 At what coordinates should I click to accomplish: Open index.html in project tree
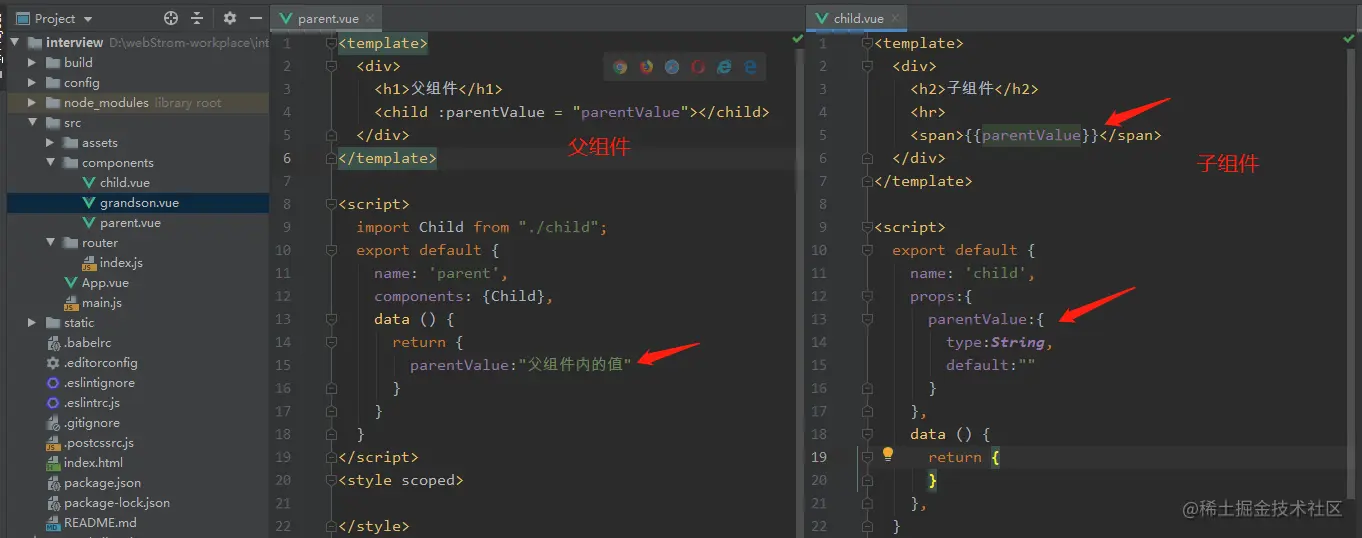93,462
